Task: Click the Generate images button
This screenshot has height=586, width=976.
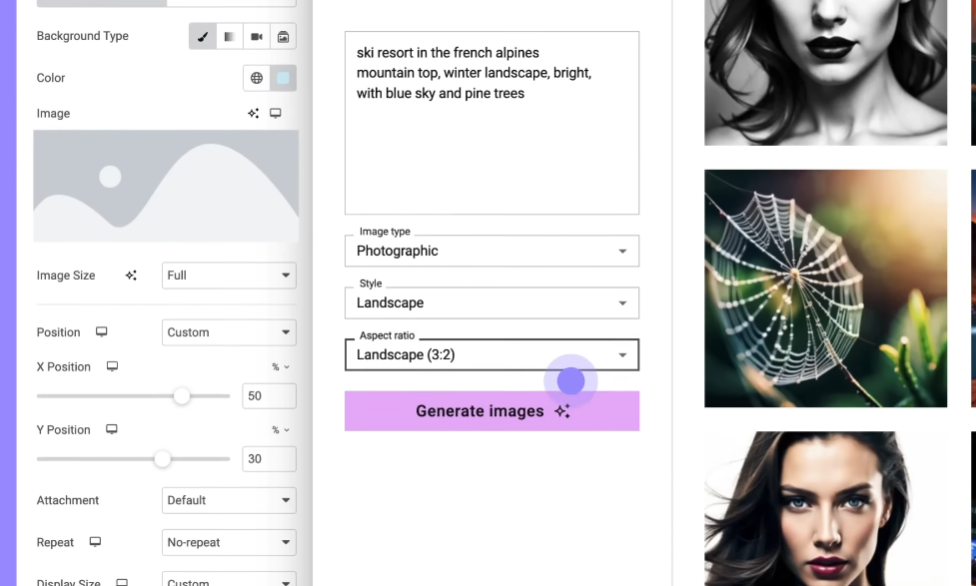Action: pos(492,411)
